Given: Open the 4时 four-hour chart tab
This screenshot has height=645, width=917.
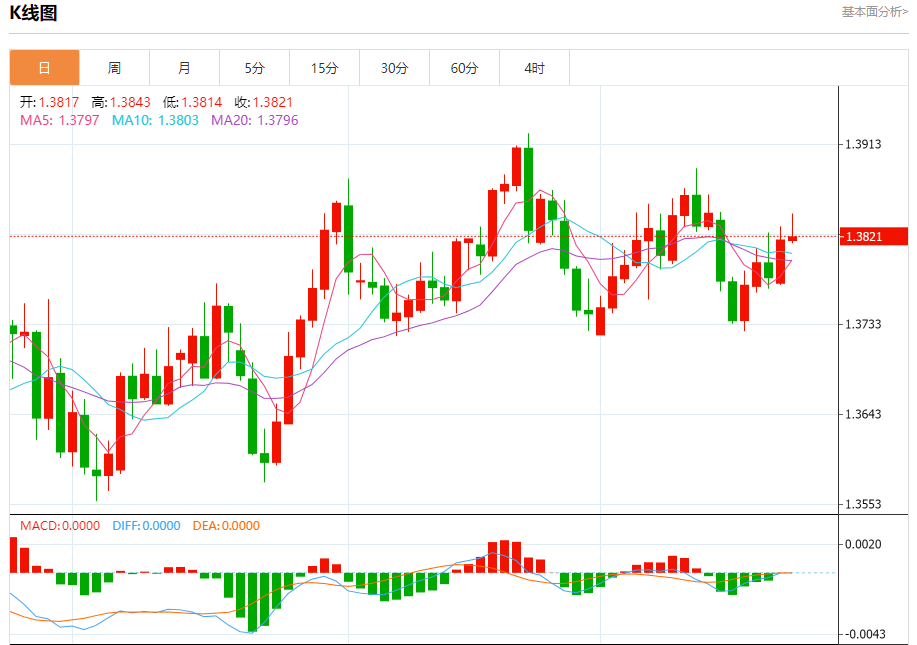Looking at the screenshot, I should (x=535, y=68).
